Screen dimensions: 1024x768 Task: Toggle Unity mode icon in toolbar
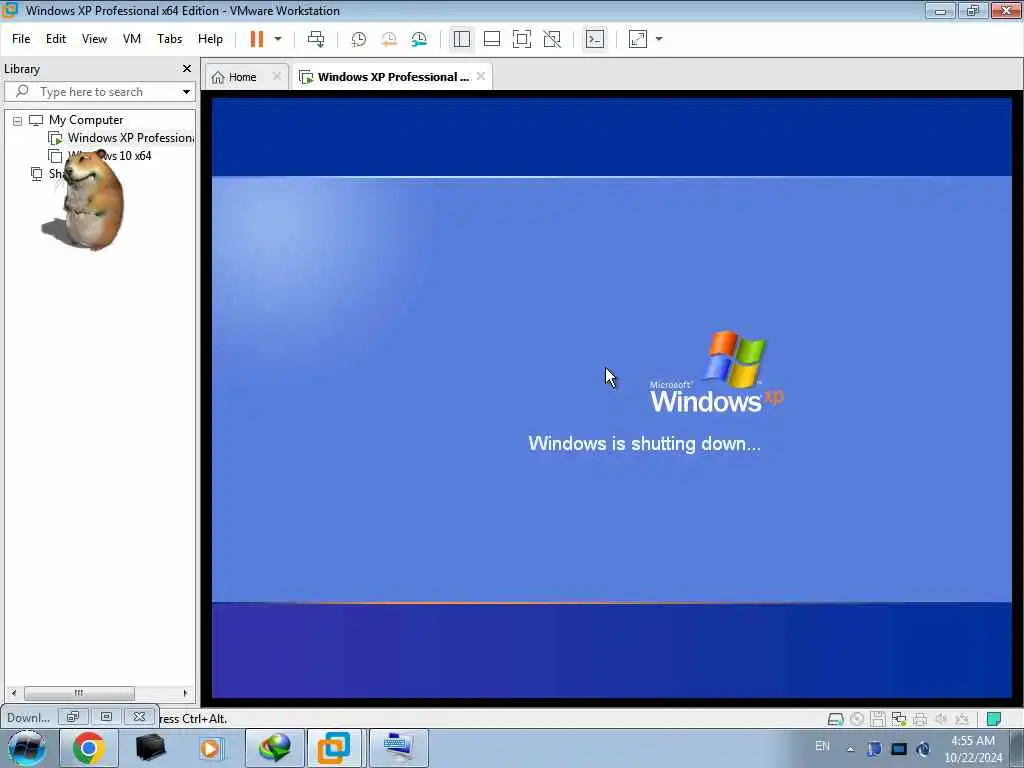pos(552,39)
